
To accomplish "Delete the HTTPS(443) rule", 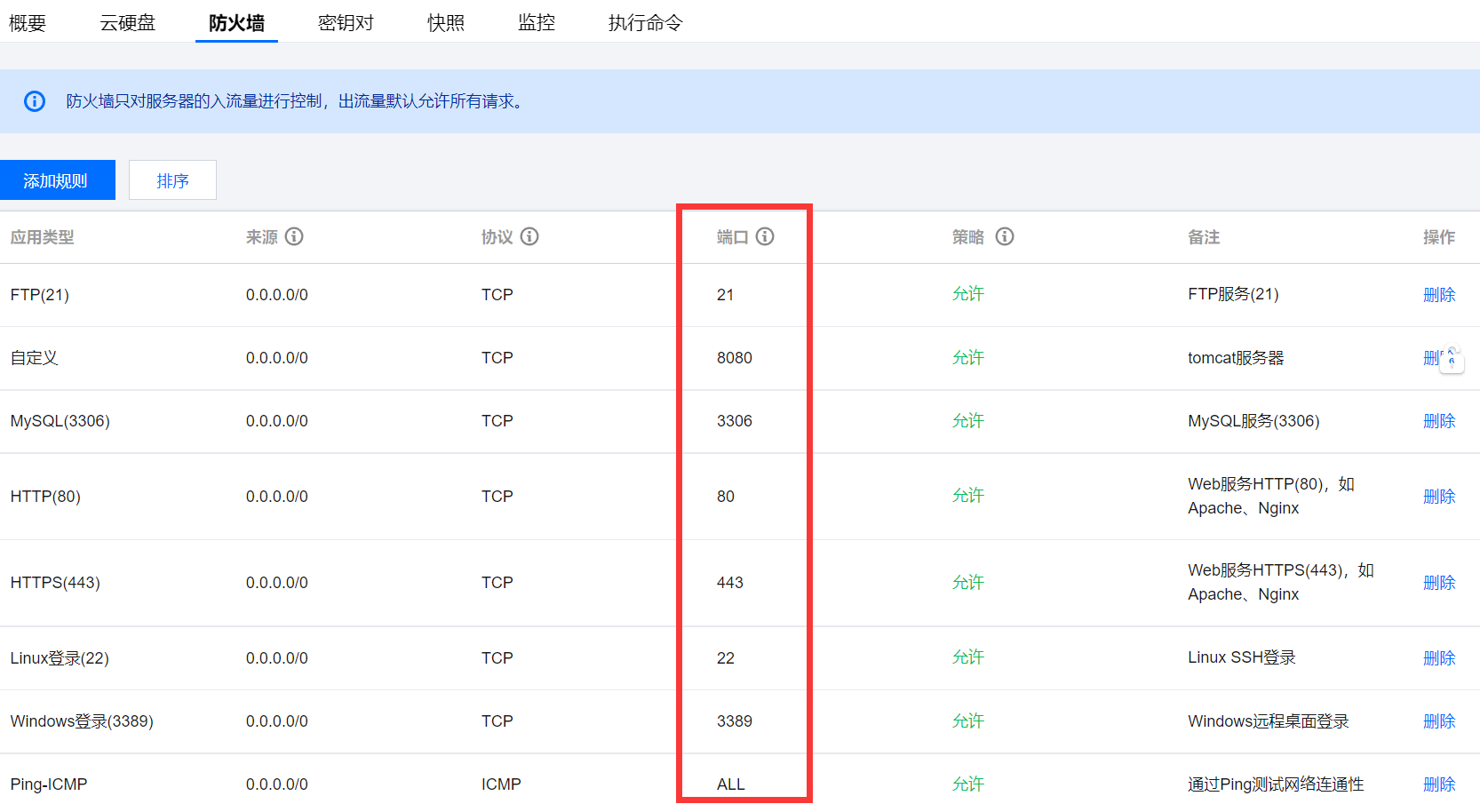I will pos(1439,583).
